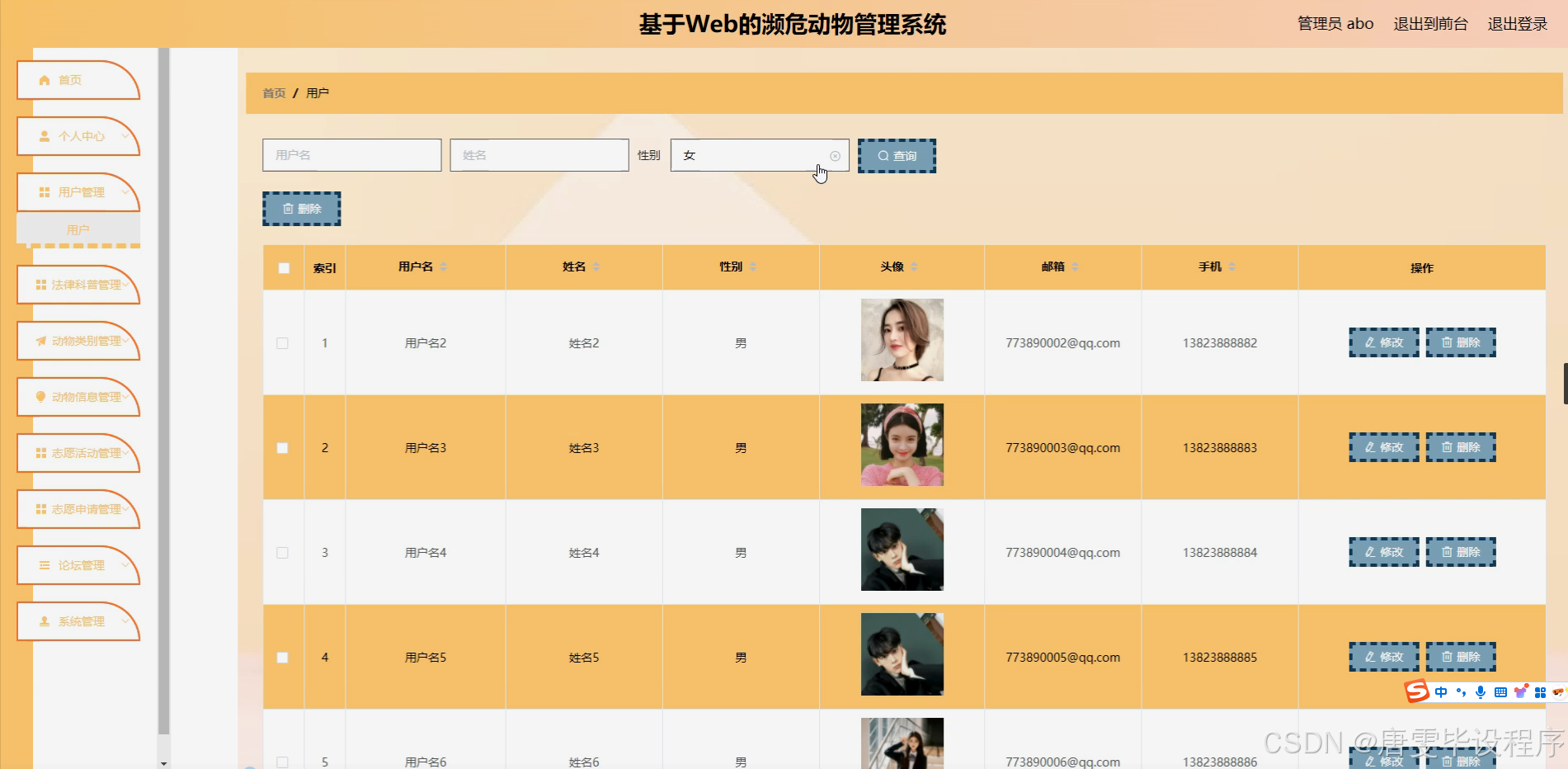
Task: Click 首页 in the breadcrumb
Action: click(274, 93)
